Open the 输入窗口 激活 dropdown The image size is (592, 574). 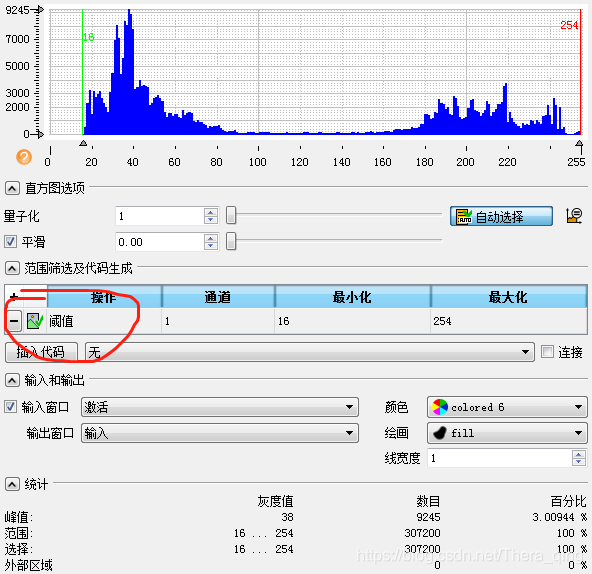tap(220, 407)
